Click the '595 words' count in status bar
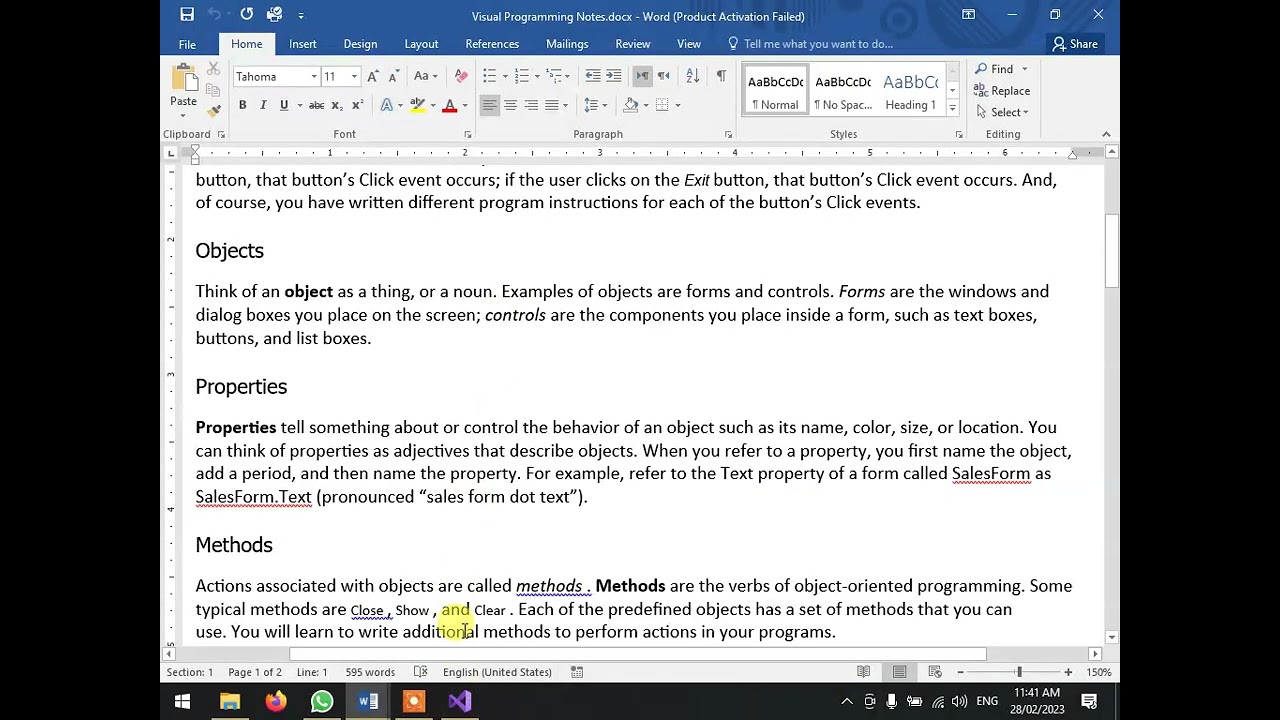Screen dimensions: 1280x720 point(370,672)
